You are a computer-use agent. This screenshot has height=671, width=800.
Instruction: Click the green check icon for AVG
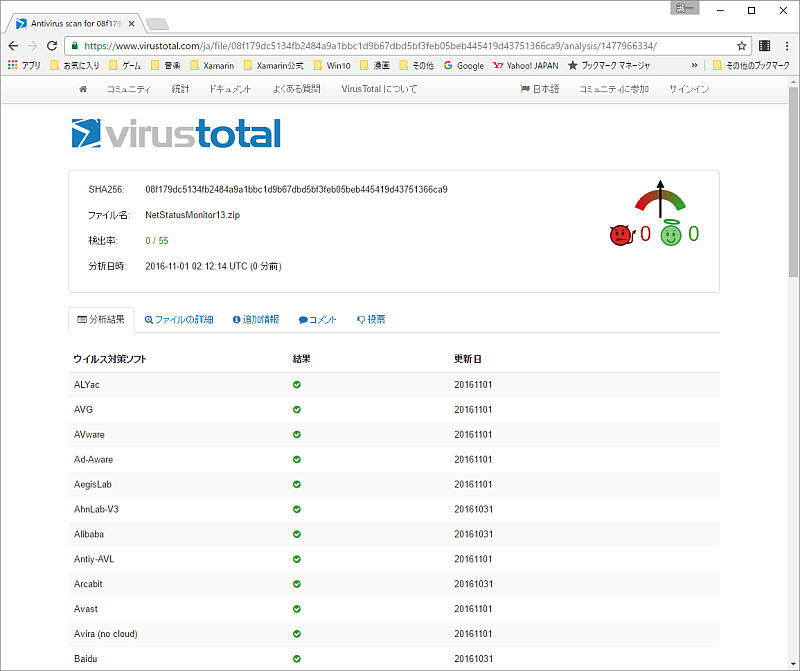(297, 410)
